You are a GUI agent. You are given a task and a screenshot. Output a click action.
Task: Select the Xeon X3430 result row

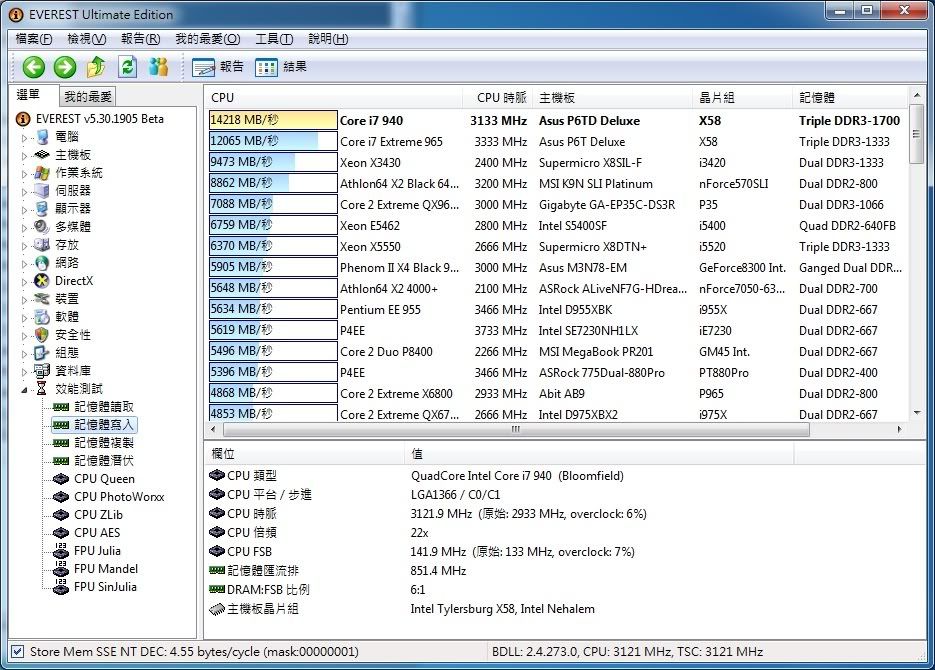[x=558, y=162]
